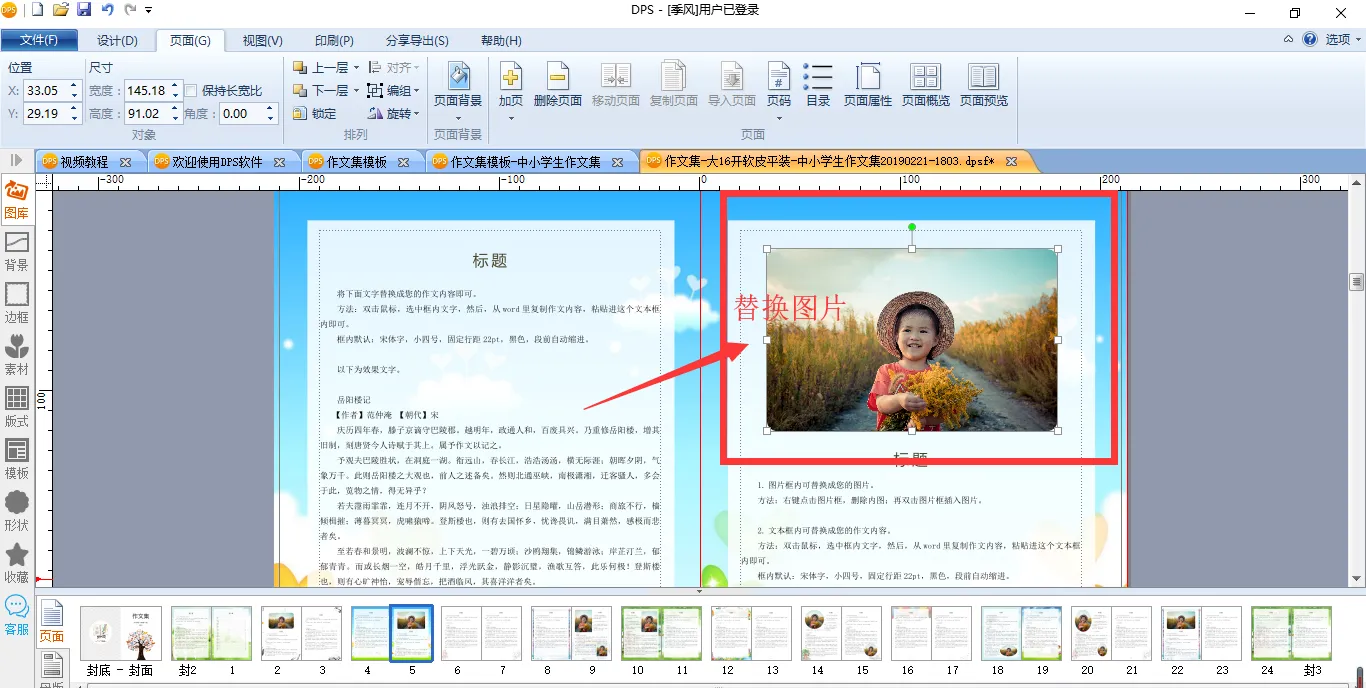Expand the 页码 dropdown arrow
1366x688 pixels.
(x=778, y=118)
